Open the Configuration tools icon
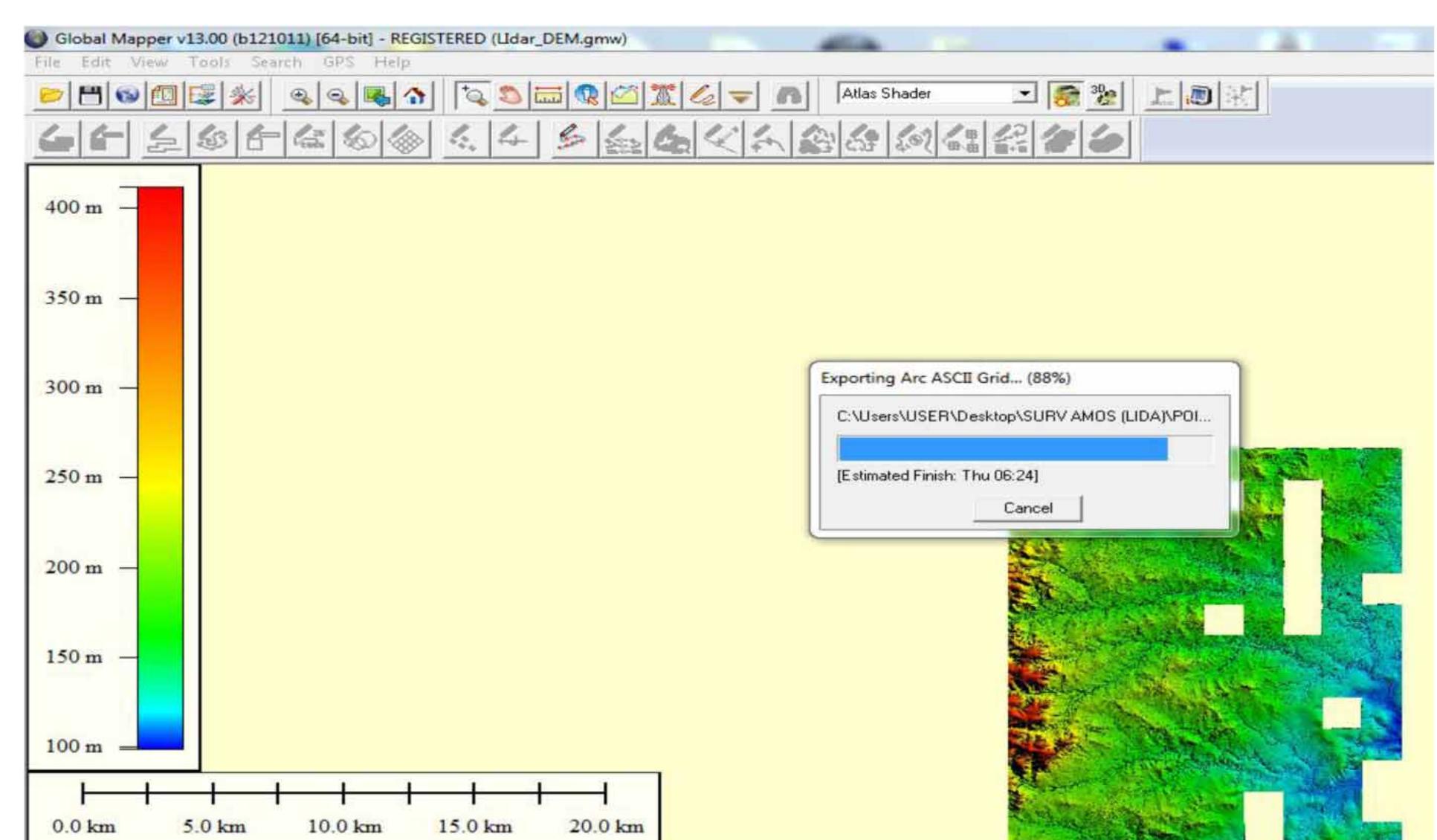This screenshot has width=1437, height=840. [242, 96]
